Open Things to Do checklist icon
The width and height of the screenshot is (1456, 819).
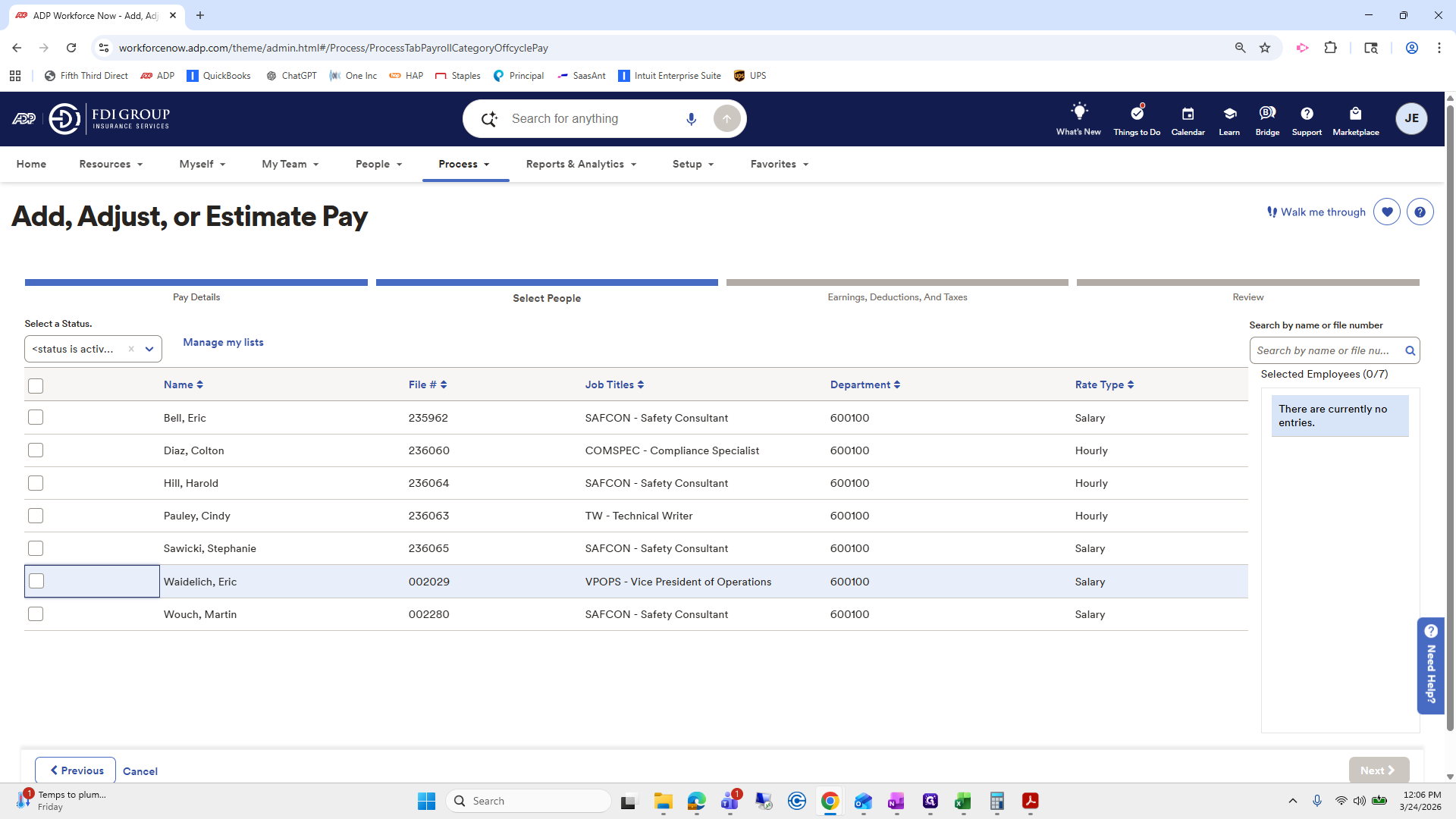[1136, 114]
